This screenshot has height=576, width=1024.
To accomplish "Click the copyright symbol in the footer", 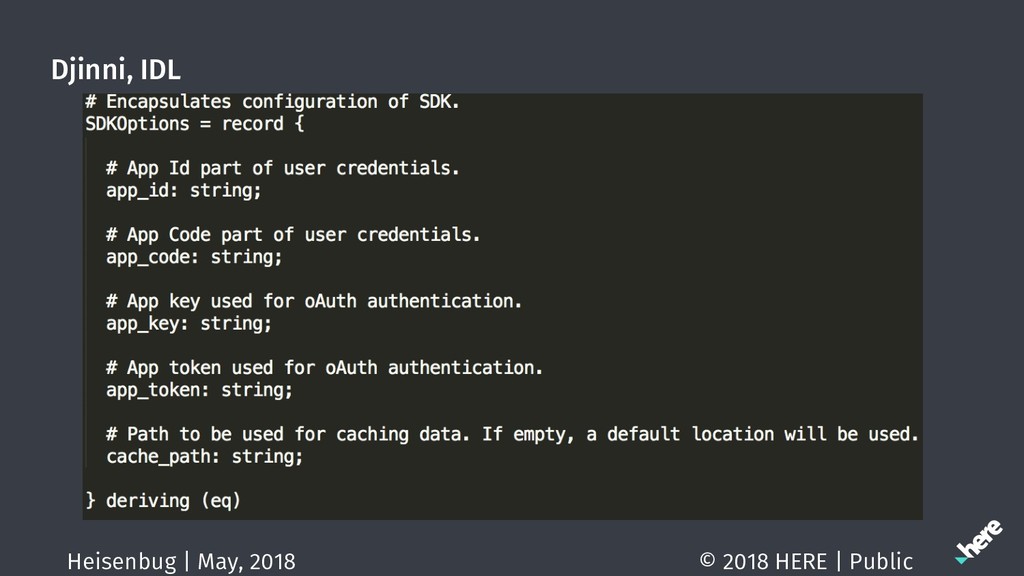I will (x=707, y=560).
